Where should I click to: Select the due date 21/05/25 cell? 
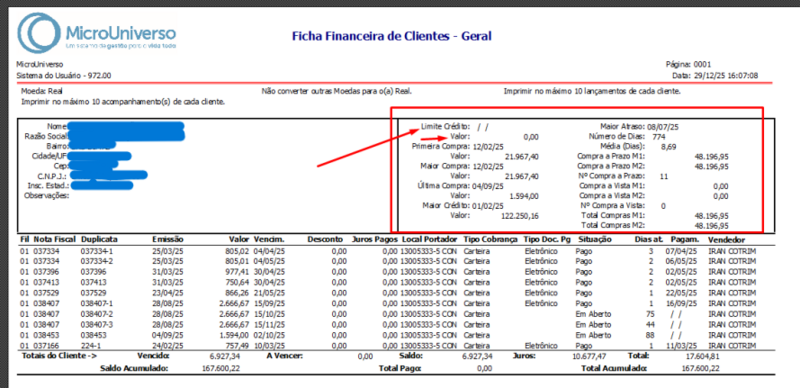click(x=268, y=293)
